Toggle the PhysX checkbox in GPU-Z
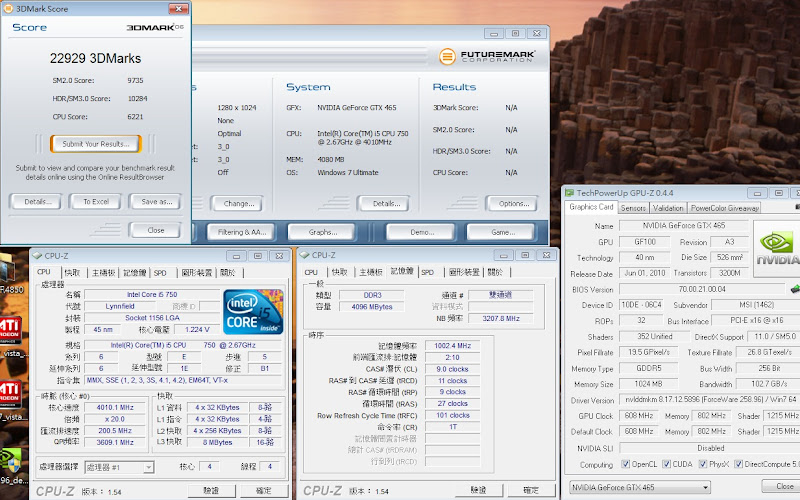This screenshot has width=800, height=500. (x=703, y=464)
